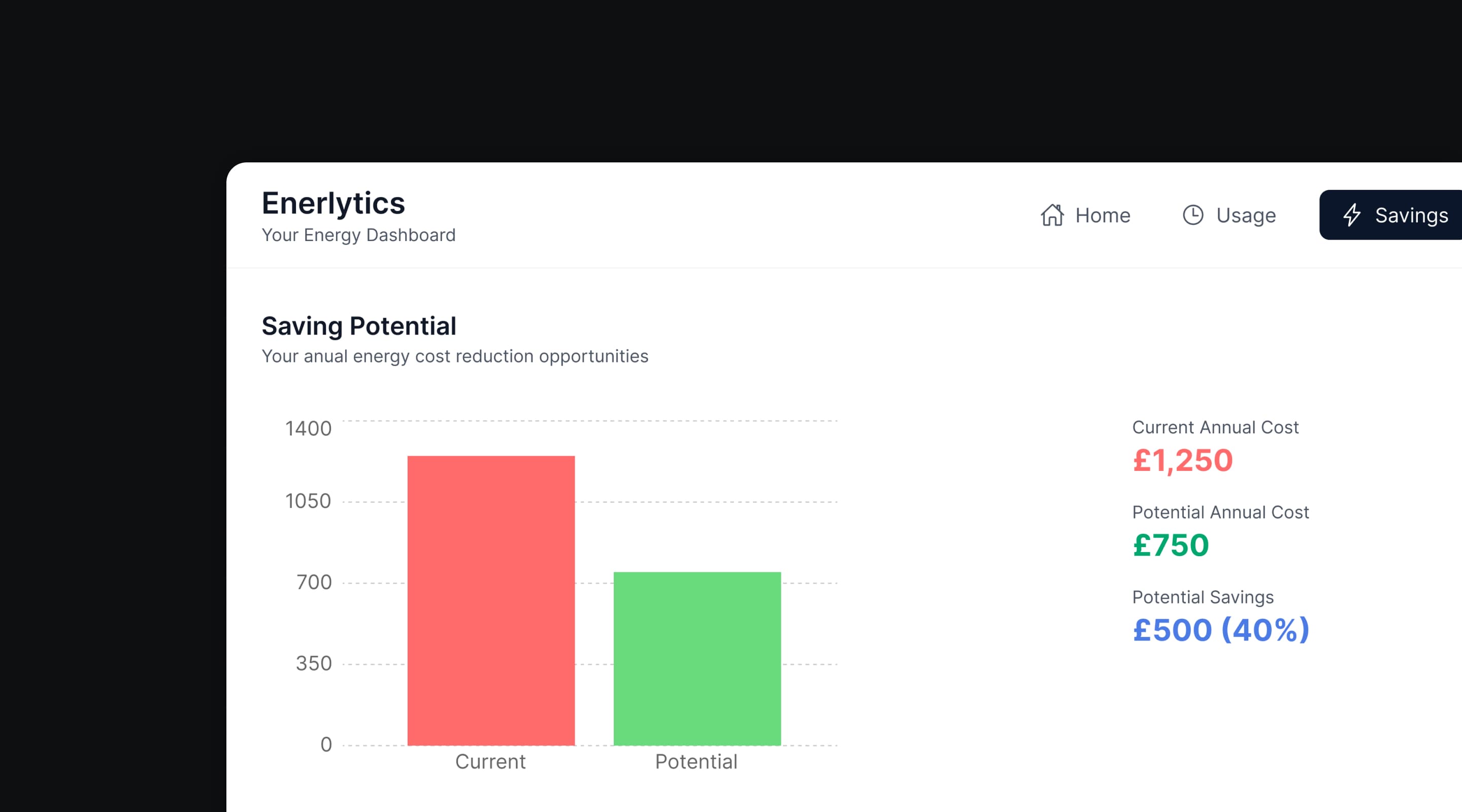Click the Savings lightning bolt icon
1462x812 pixels.
(1351, 215)
